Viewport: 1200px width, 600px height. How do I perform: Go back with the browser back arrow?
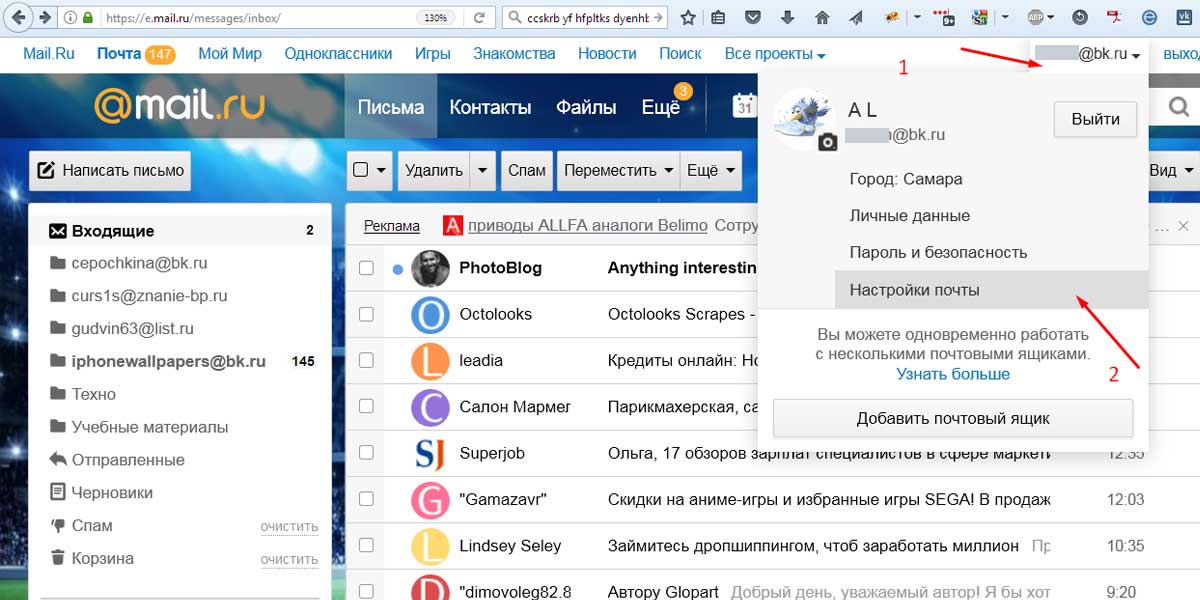point(18,17)
